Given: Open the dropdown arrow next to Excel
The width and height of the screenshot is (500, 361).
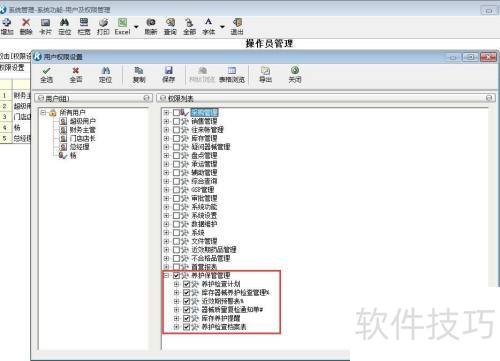Looking at the screenshot, I should (x=136, y=27).
